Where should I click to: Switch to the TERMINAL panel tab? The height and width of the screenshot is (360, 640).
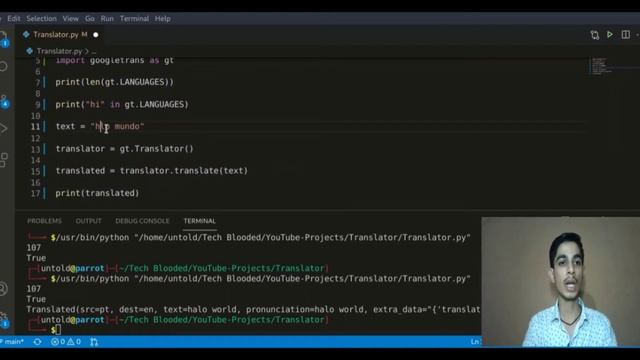click(x=199, y=221)
